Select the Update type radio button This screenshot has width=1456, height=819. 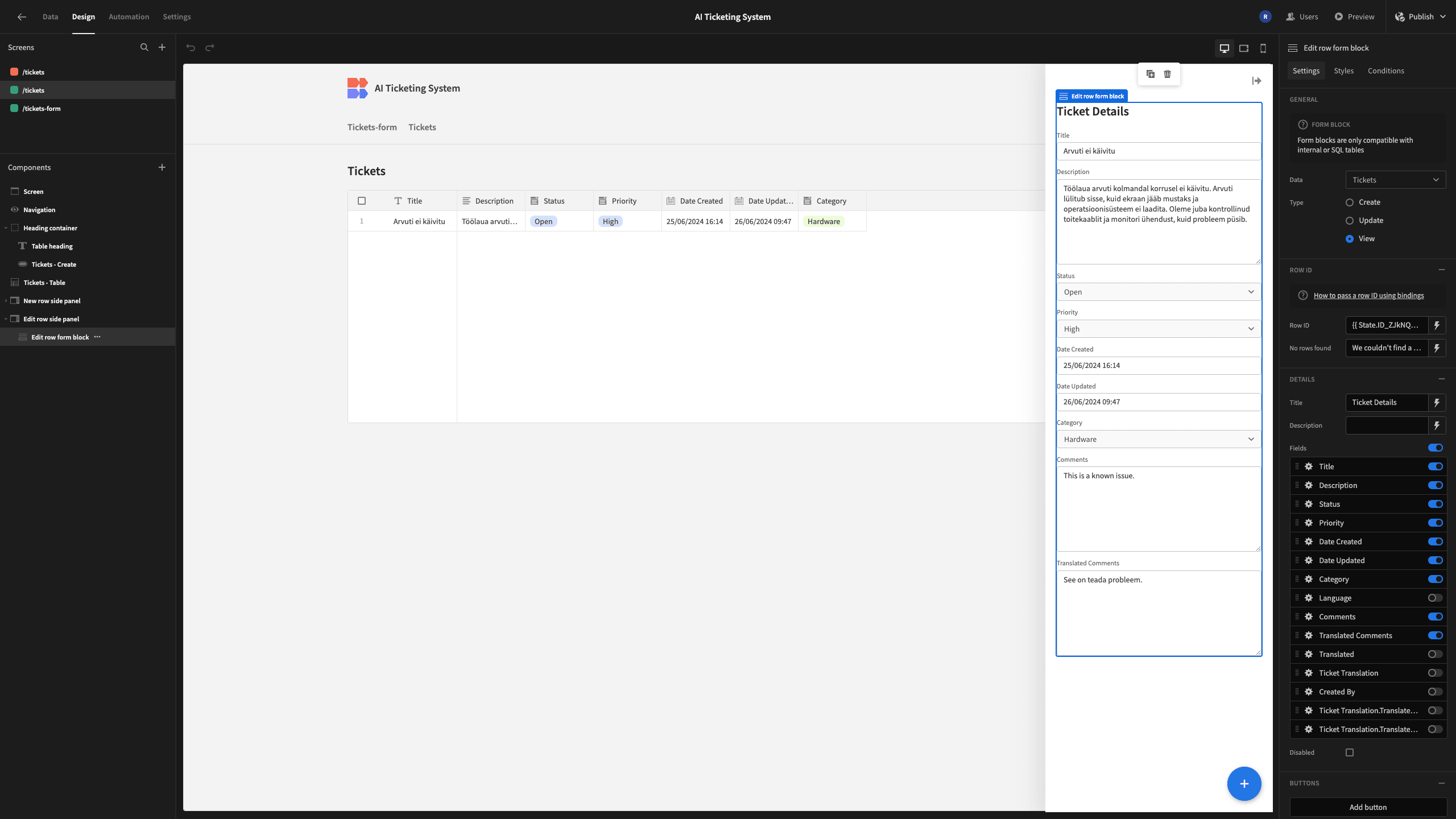(x=1350, y=221)
